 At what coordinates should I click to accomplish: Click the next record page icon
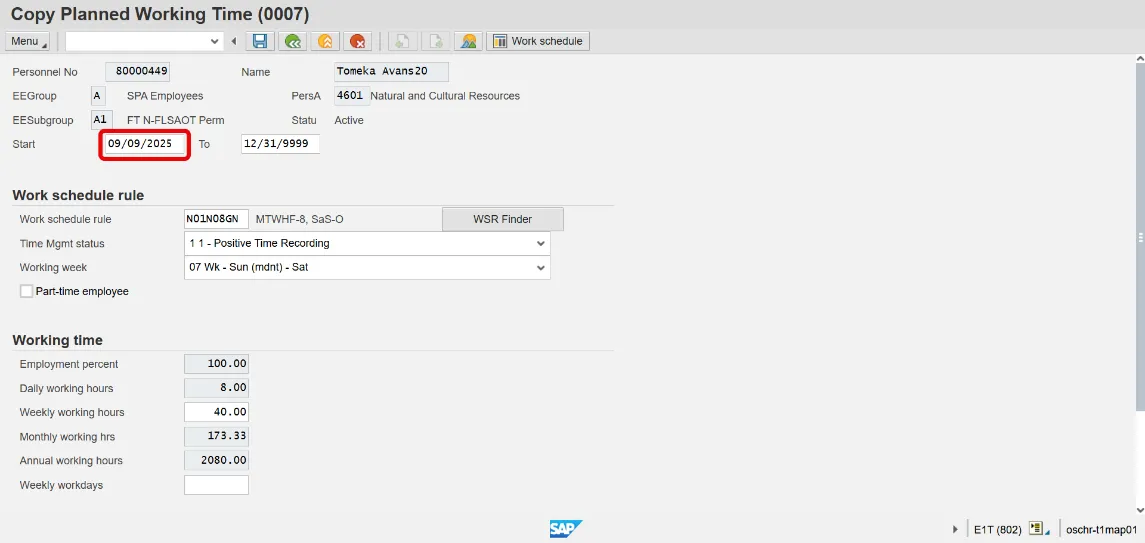(434, 41)
